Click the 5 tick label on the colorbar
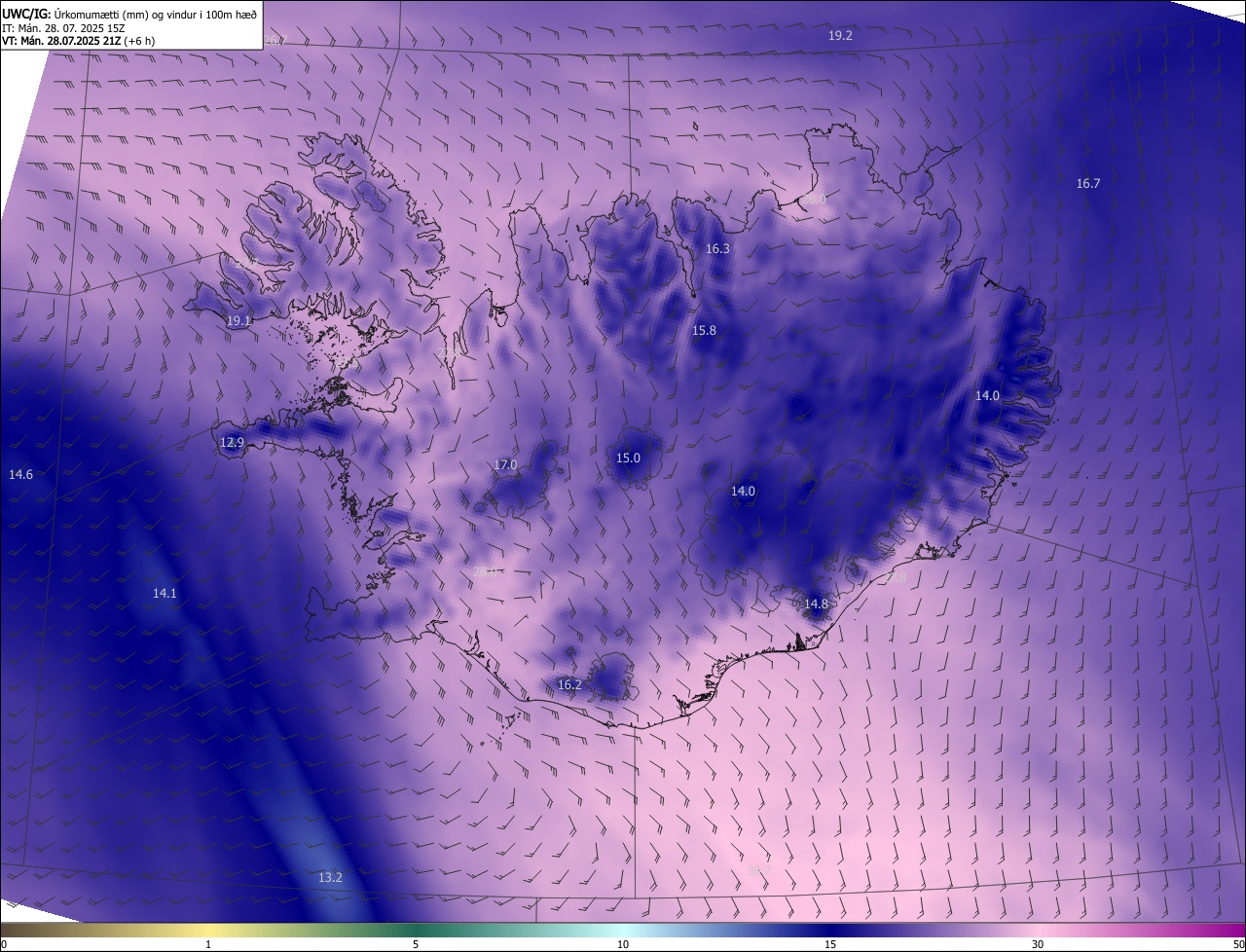1246x952 pixels. point(416,944)
